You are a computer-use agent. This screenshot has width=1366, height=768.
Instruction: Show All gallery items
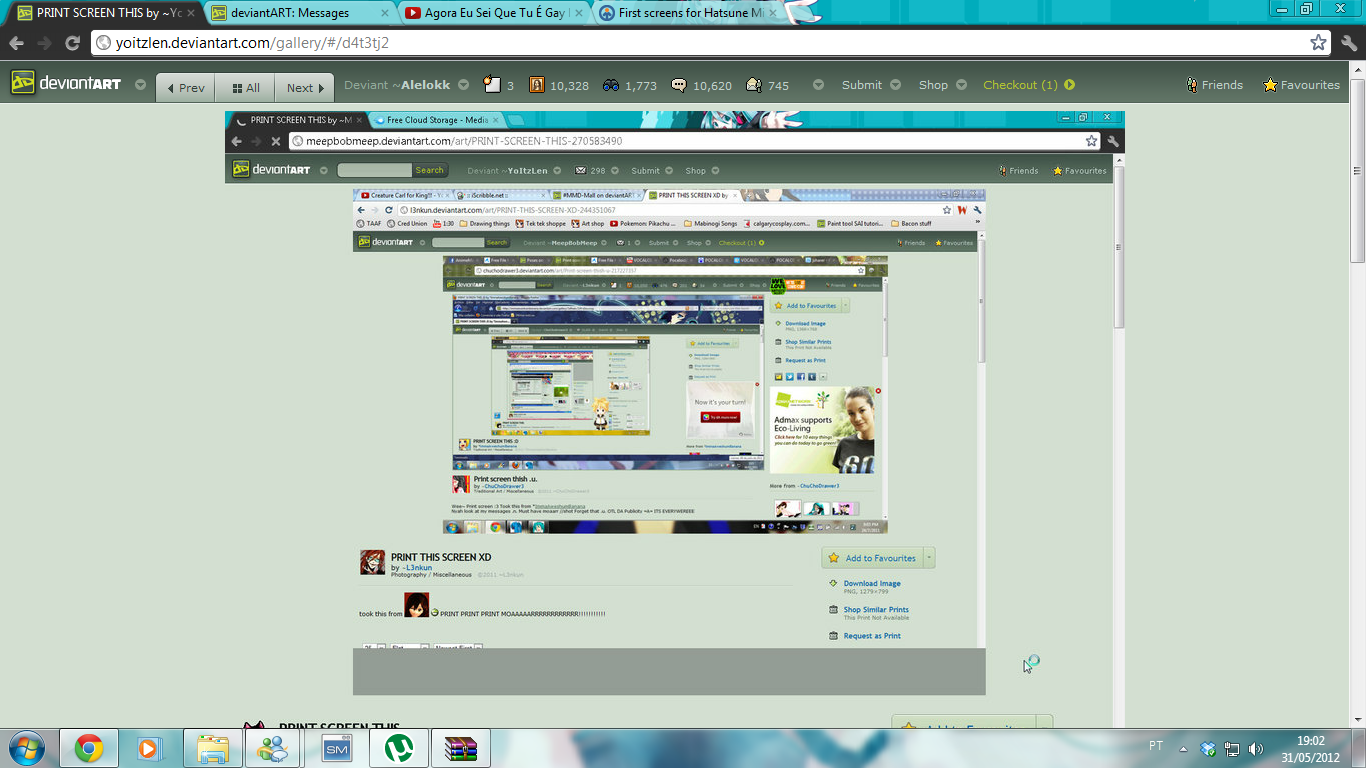(x=245, y=88)
